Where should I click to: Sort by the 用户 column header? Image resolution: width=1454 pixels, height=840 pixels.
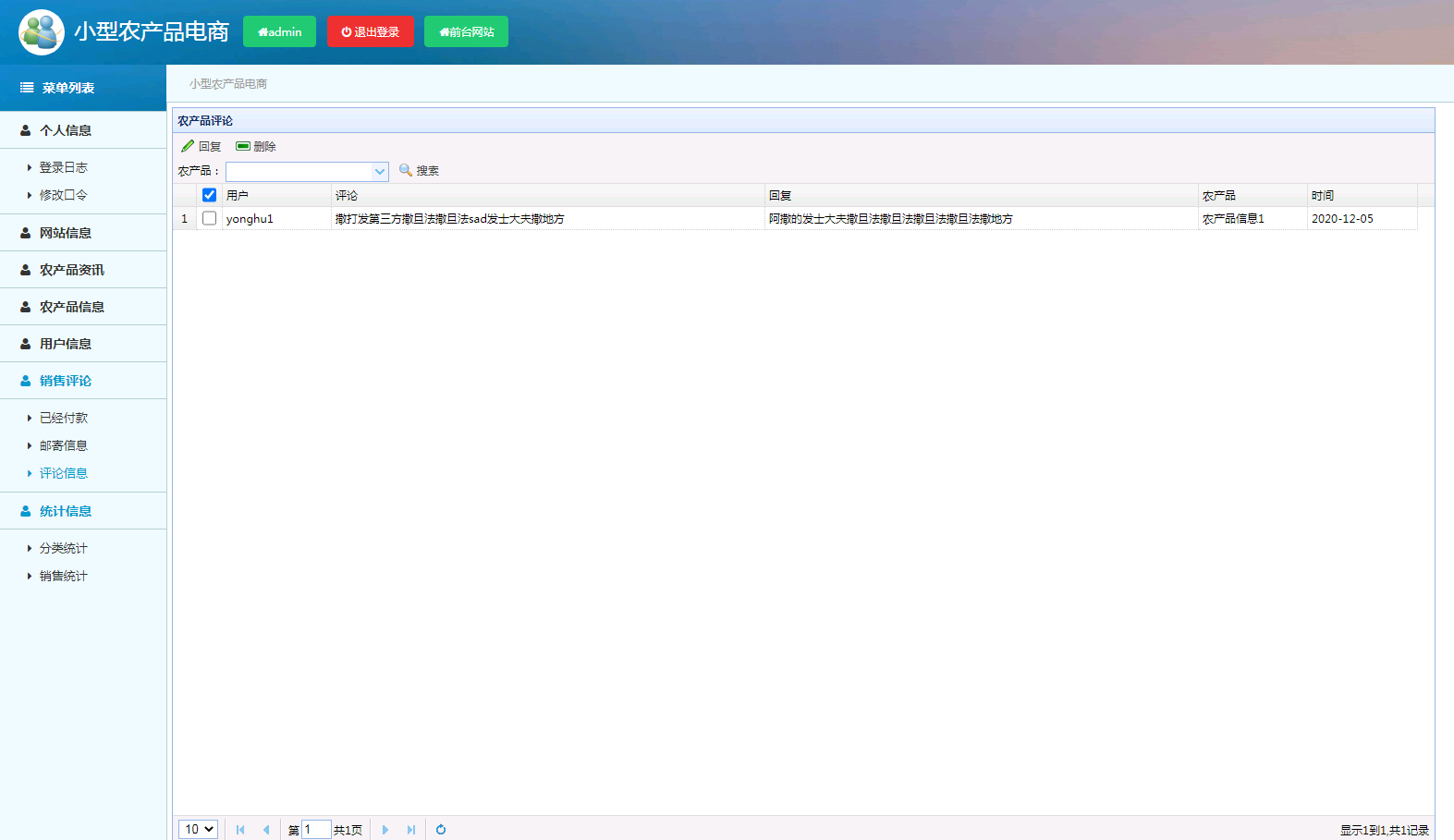(276, 195)
